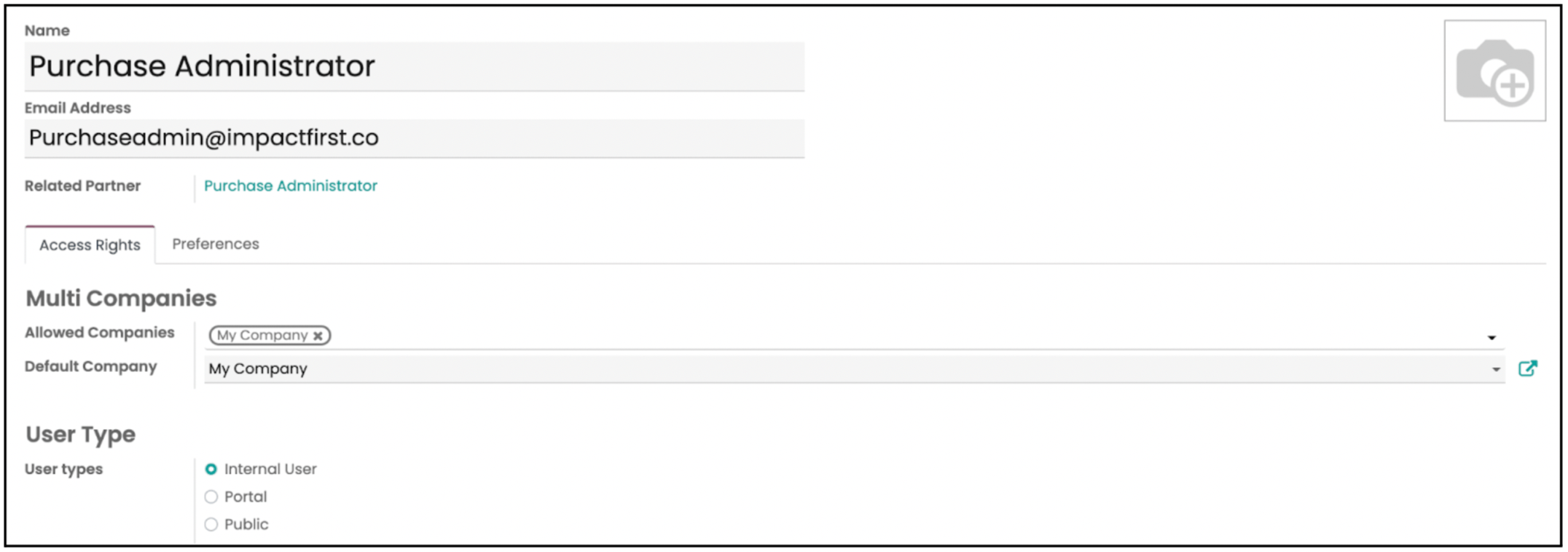Expand the Allowed Companies dropdown arrow
1568x552 pixels.
click(x=1491, y=338)
